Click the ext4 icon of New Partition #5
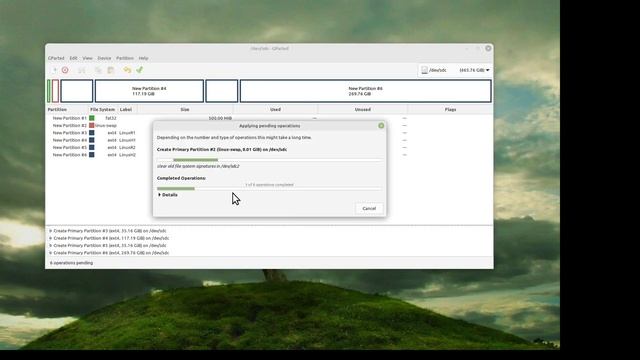Screen dimensions: 640x360 pyautogui.click(x=92, y=147)
